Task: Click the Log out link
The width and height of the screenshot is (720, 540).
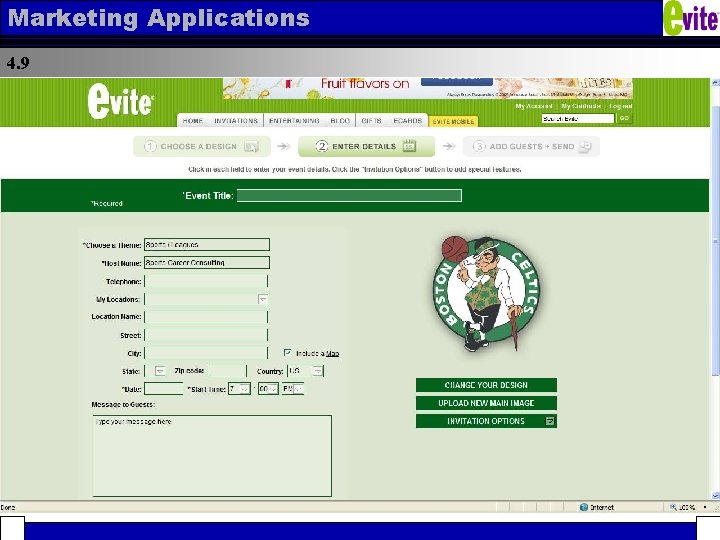Action: [621, 106]
